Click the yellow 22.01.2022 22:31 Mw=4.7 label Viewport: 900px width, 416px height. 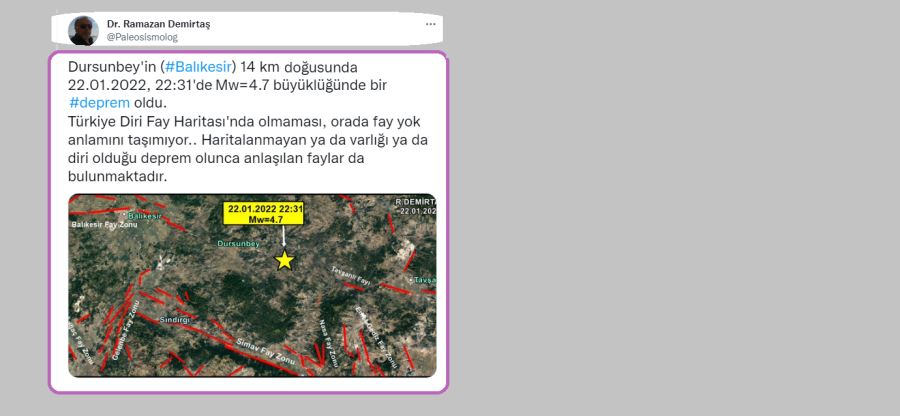coord(263,213)
